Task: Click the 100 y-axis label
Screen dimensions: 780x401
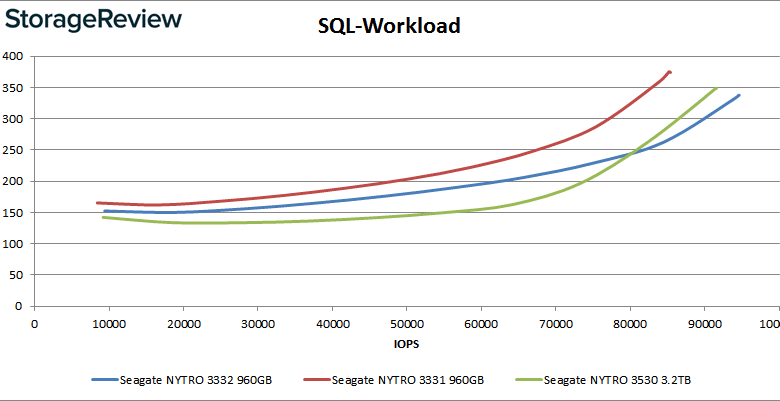Action: (x=12, y=244)
